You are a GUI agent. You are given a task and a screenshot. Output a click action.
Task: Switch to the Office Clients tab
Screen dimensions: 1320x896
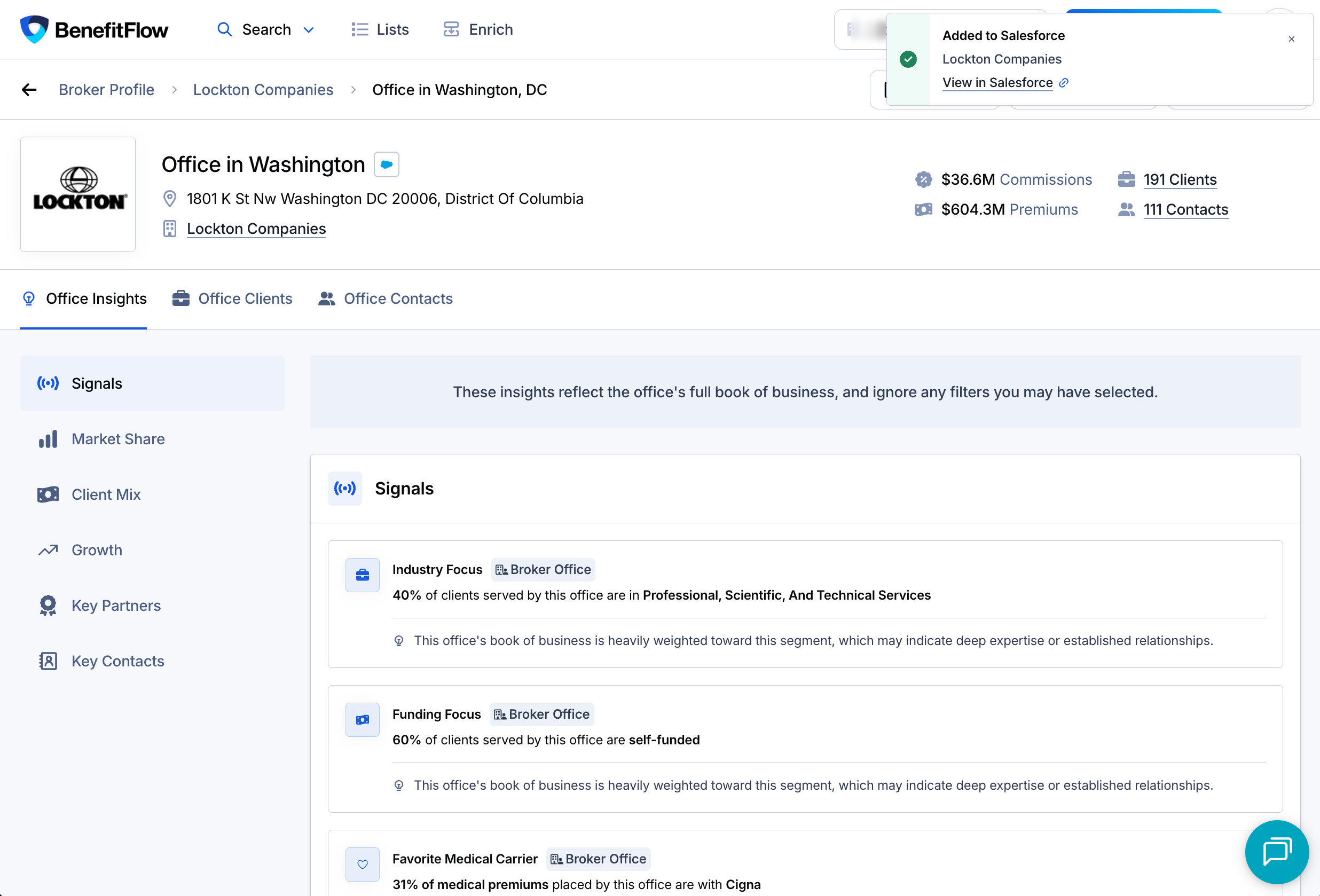tap(232, 298)
